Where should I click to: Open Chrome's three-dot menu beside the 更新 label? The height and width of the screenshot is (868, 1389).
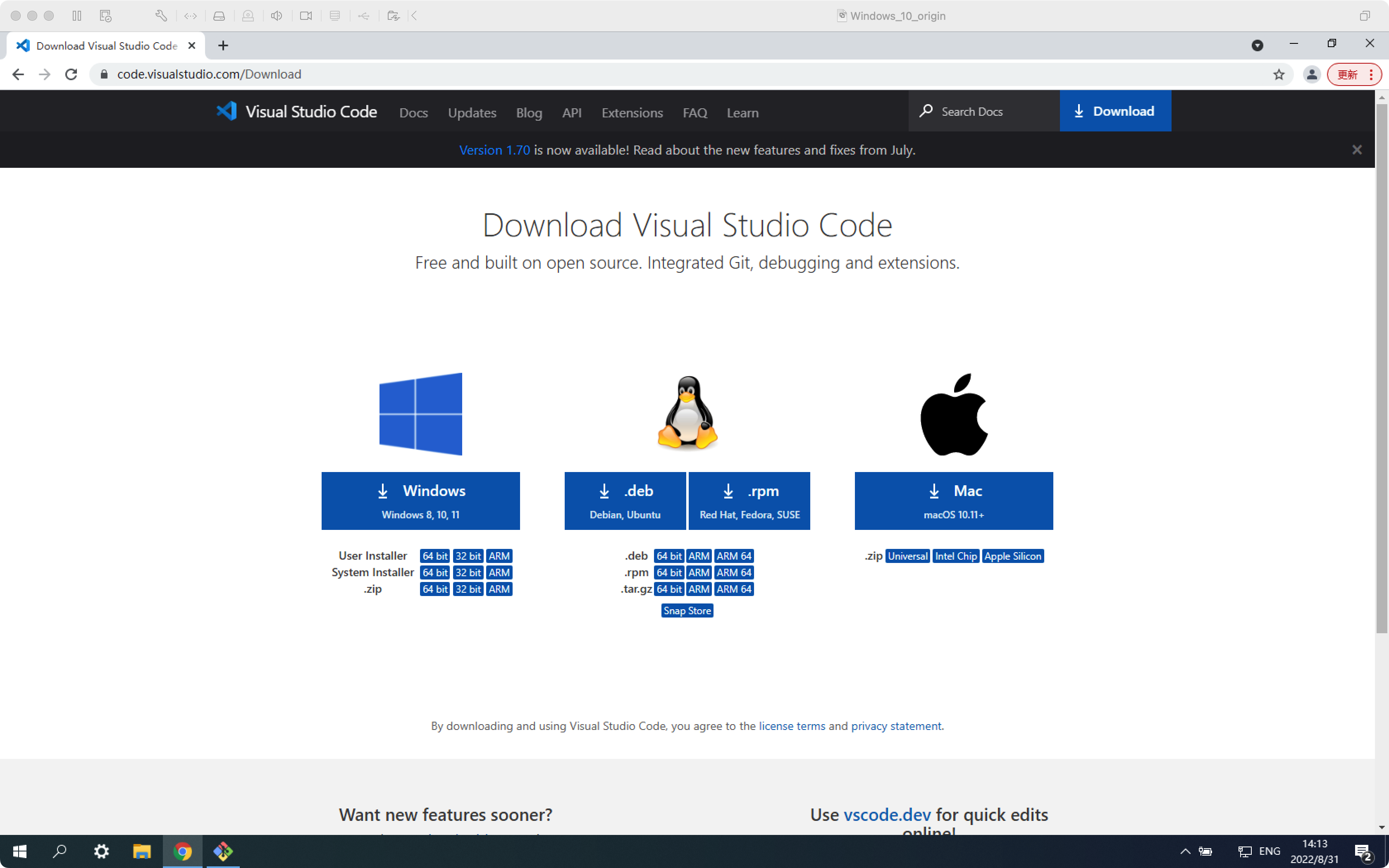point(1371,74)
